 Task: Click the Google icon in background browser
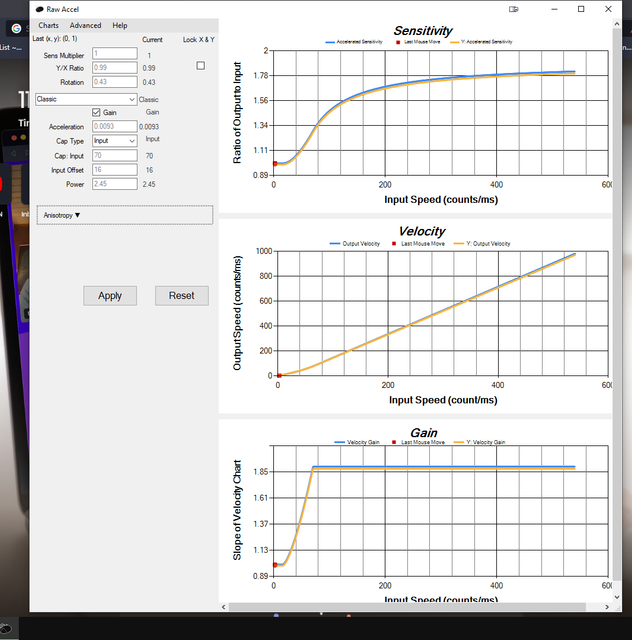[16, 28]
